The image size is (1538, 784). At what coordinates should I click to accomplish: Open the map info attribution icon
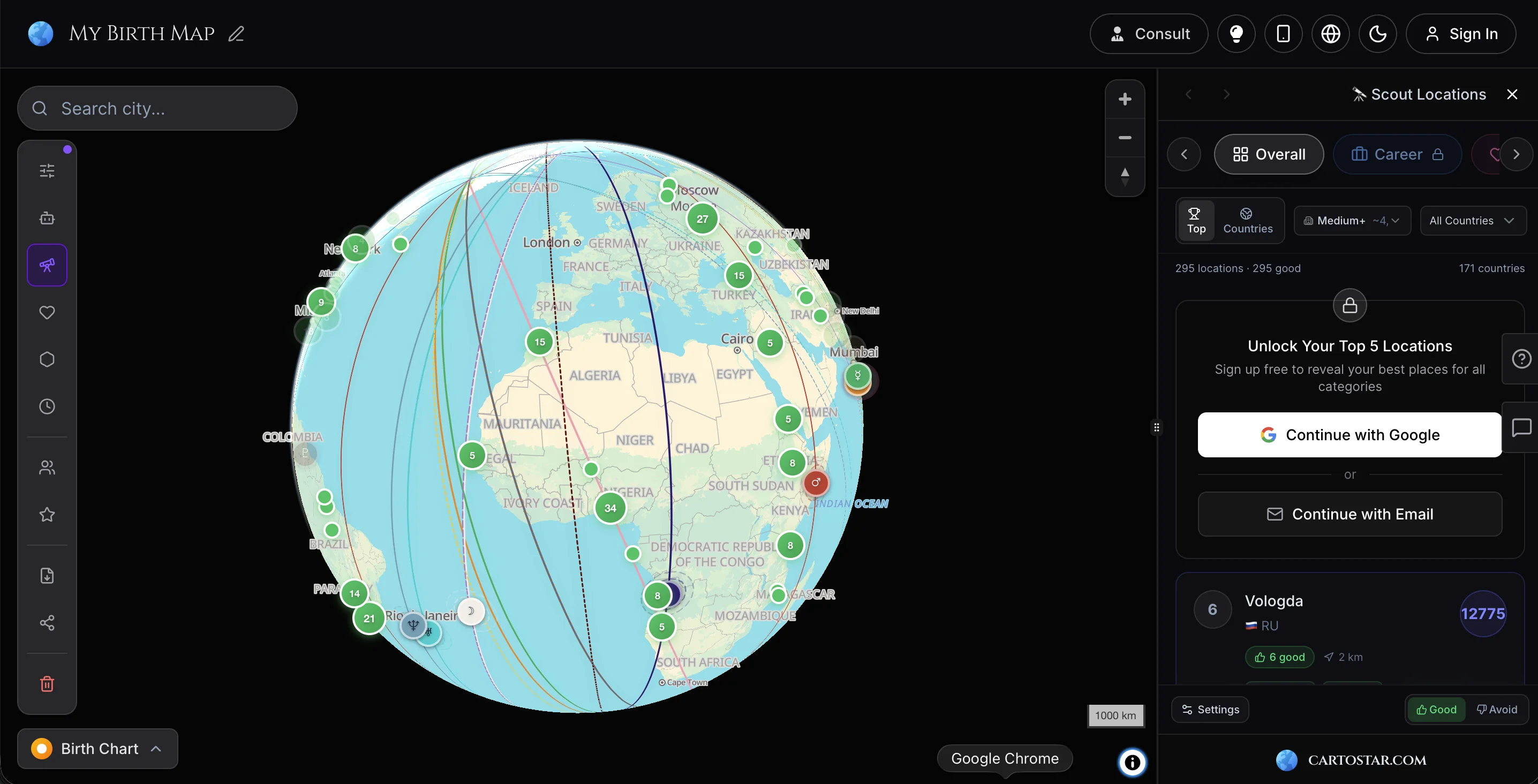tap(1132, 763)
